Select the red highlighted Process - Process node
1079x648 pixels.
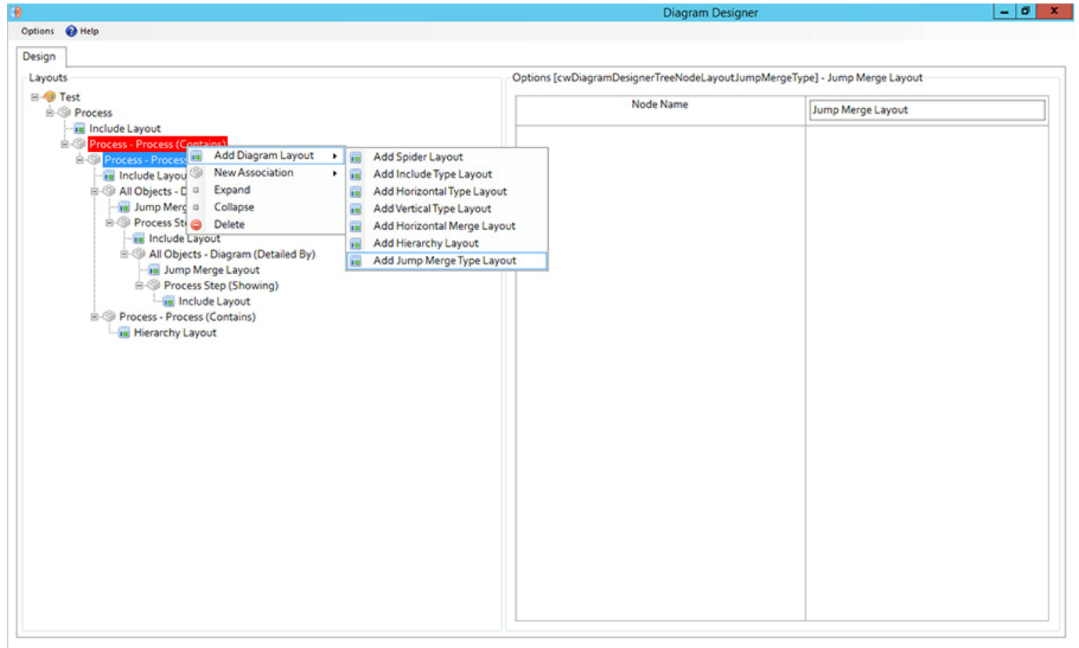[157, 144]
